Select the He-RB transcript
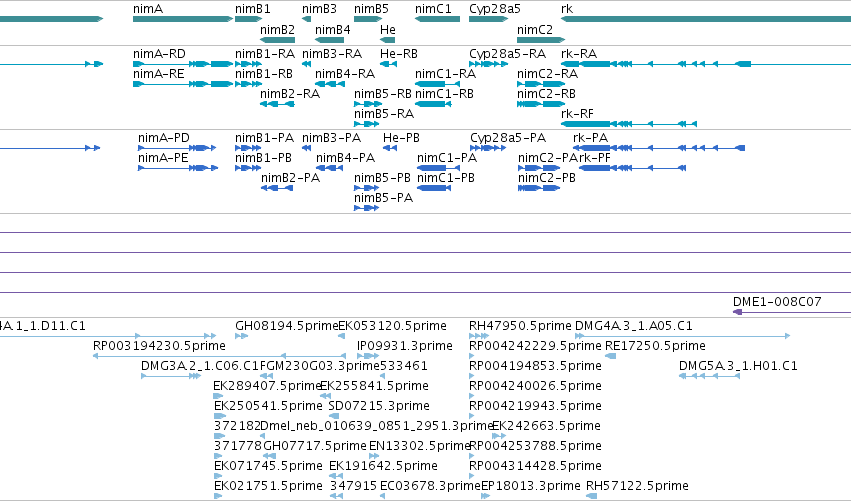Screen dimensions: 851x501 [388, 64]
